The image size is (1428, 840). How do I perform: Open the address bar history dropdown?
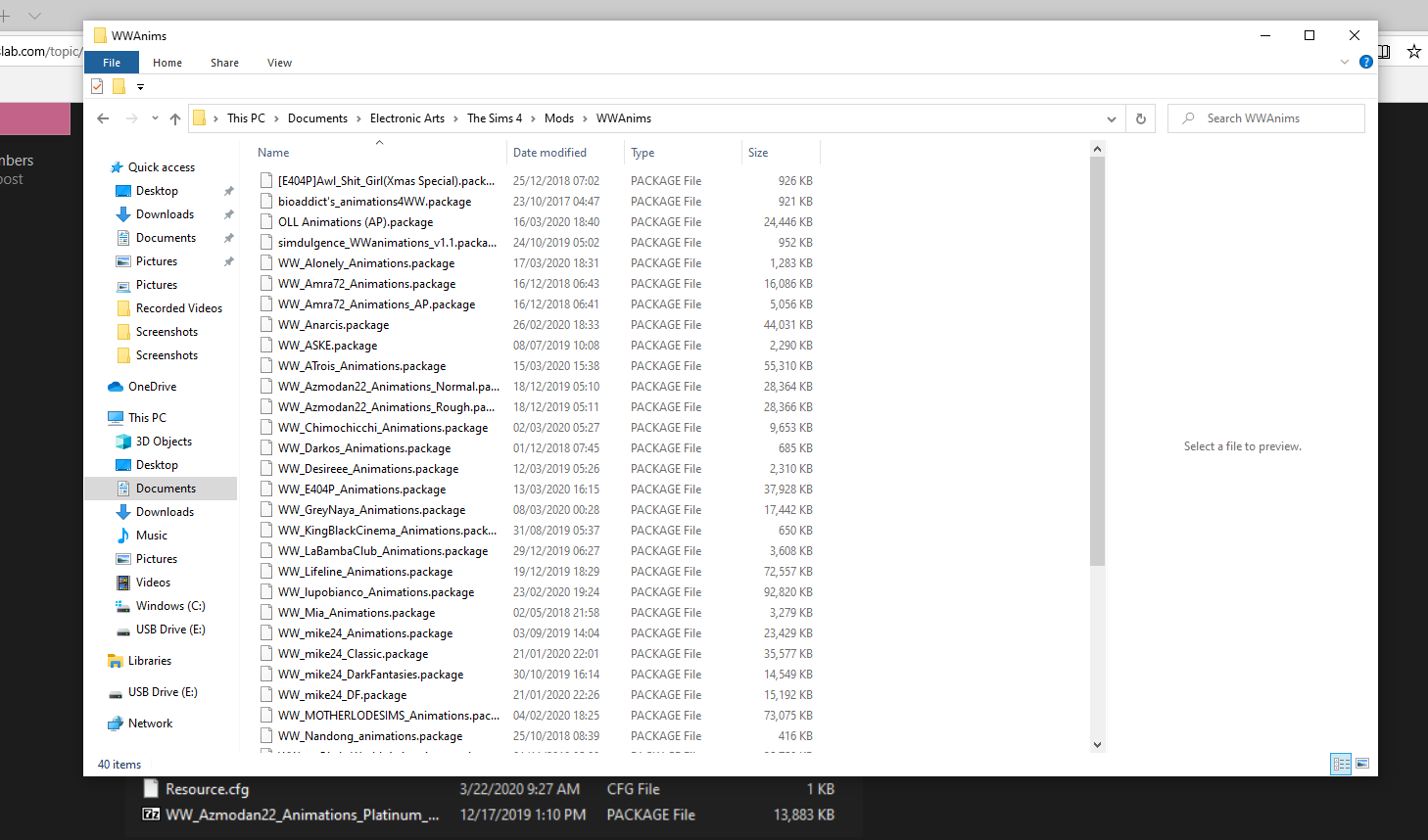click(x=1112, y=118)
